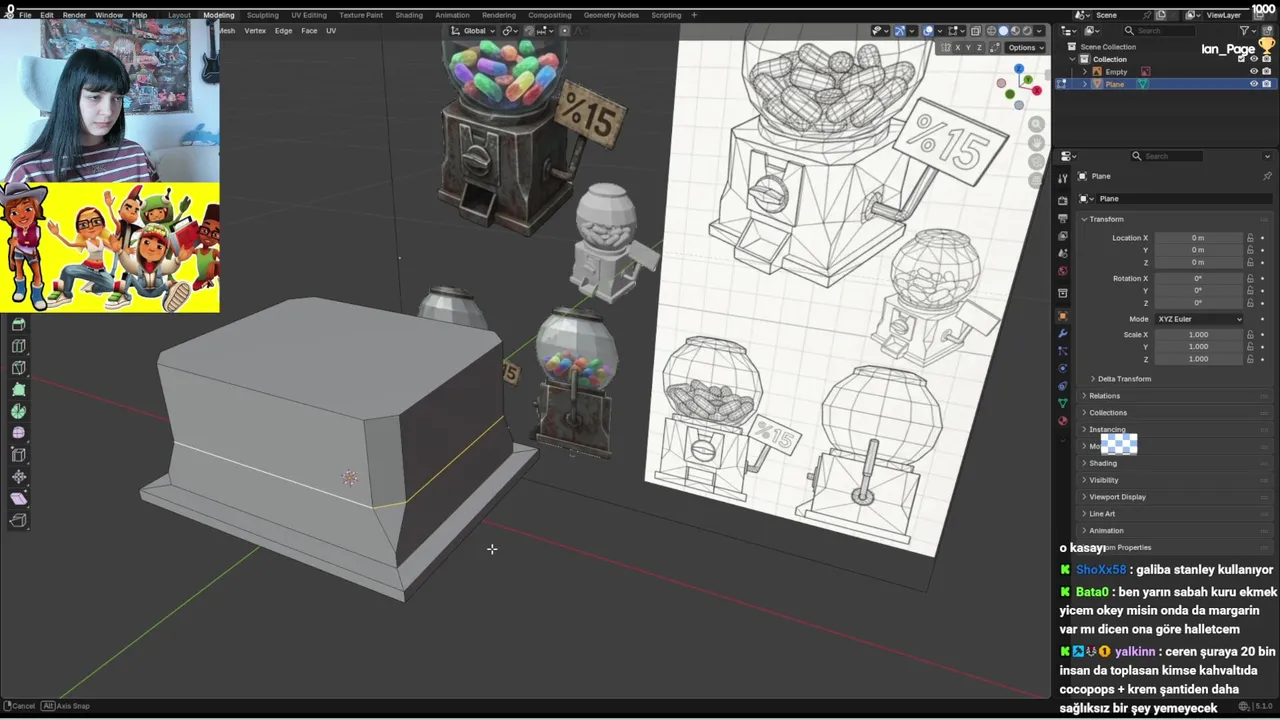Open the Tool properties tab icon
Image resolution: width=1280 pixels, height=720 pixels.
coord(1062,178)
